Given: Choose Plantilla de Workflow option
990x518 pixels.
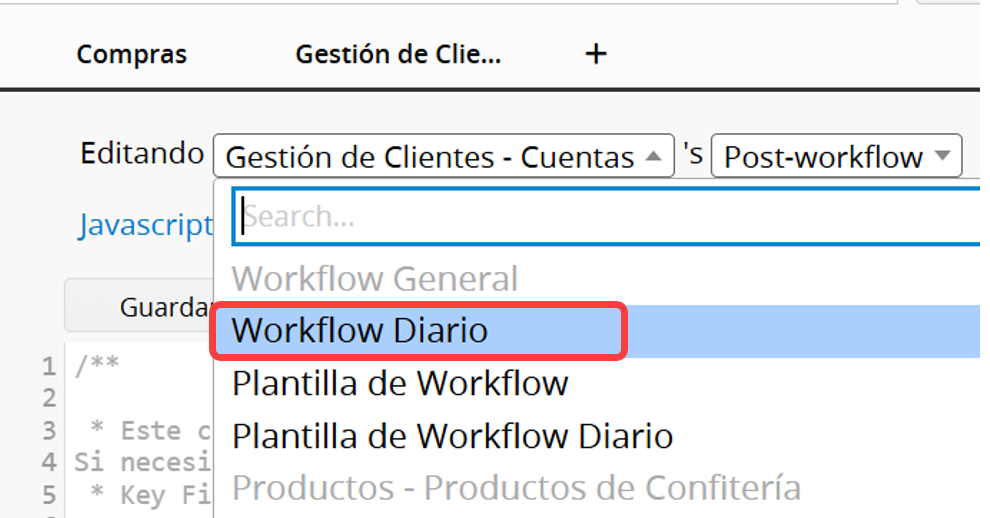Looking at the screenshot, I should click(400, 383).
